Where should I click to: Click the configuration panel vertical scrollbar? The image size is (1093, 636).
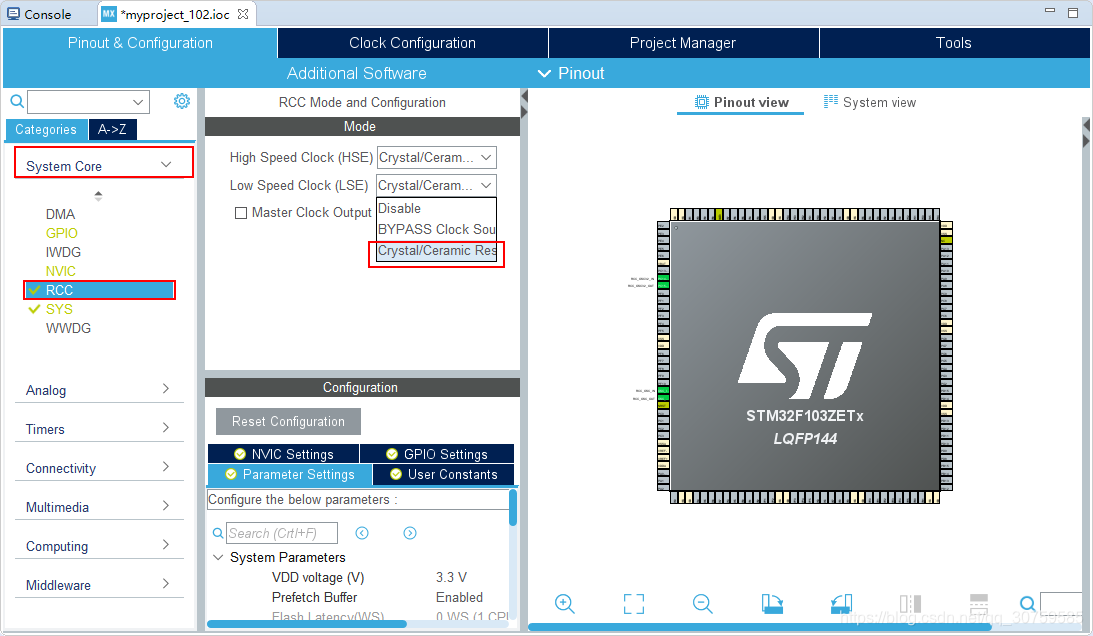click(x=513, y=507)
